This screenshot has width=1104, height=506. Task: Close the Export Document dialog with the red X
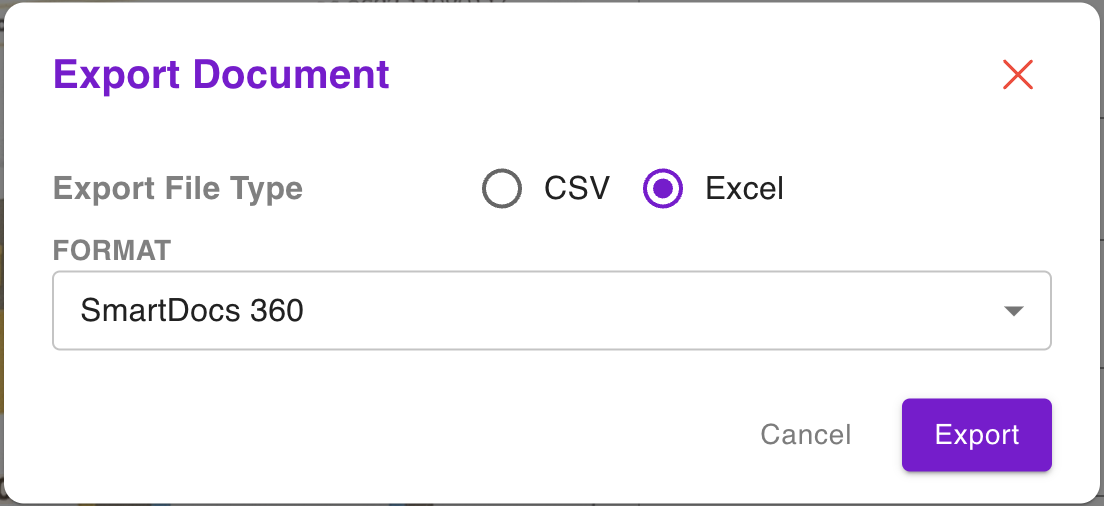[1017, 75]
